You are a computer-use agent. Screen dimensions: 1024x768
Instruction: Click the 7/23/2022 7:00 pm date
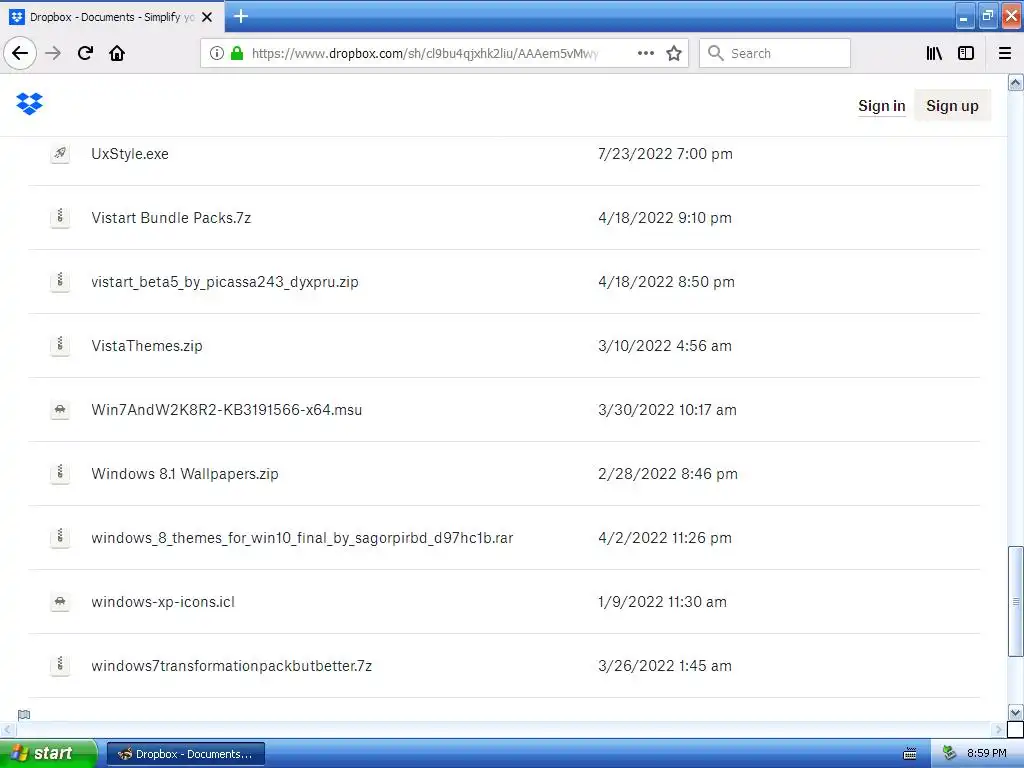click(x=665, y=154)
